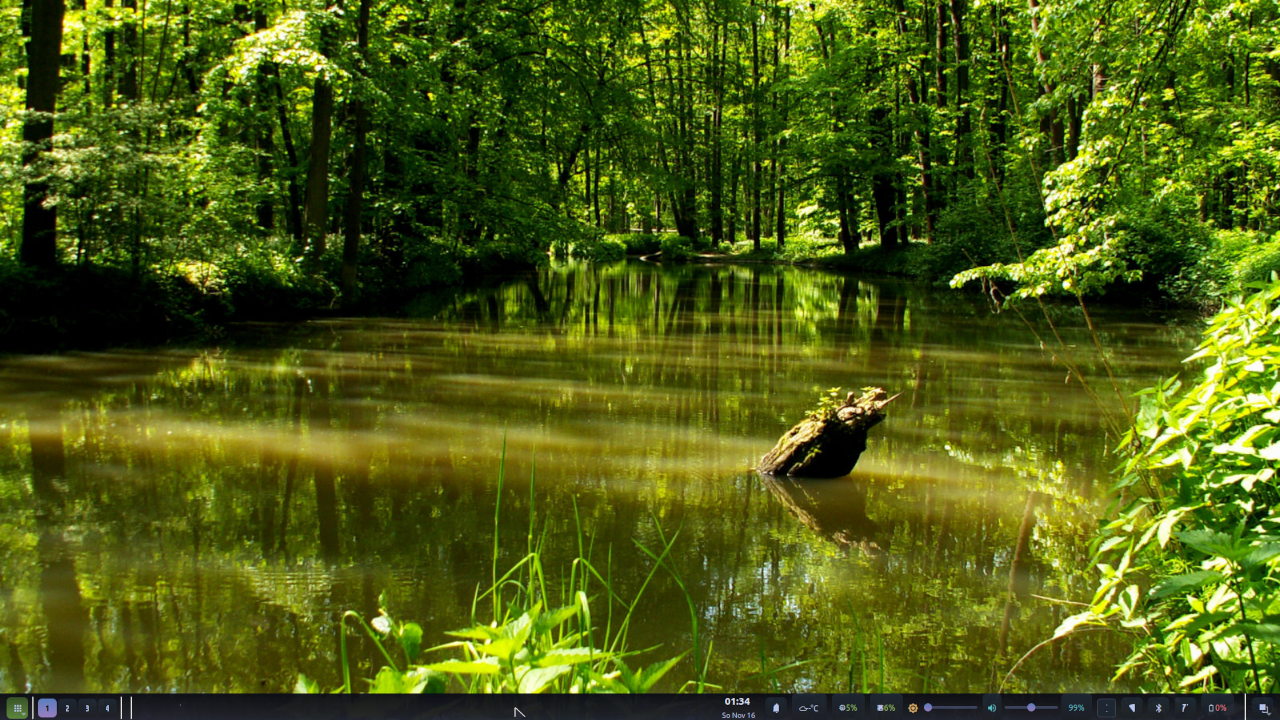Click the brightness sun icon
Viewport: 1280px width, 720px height.
913,708
